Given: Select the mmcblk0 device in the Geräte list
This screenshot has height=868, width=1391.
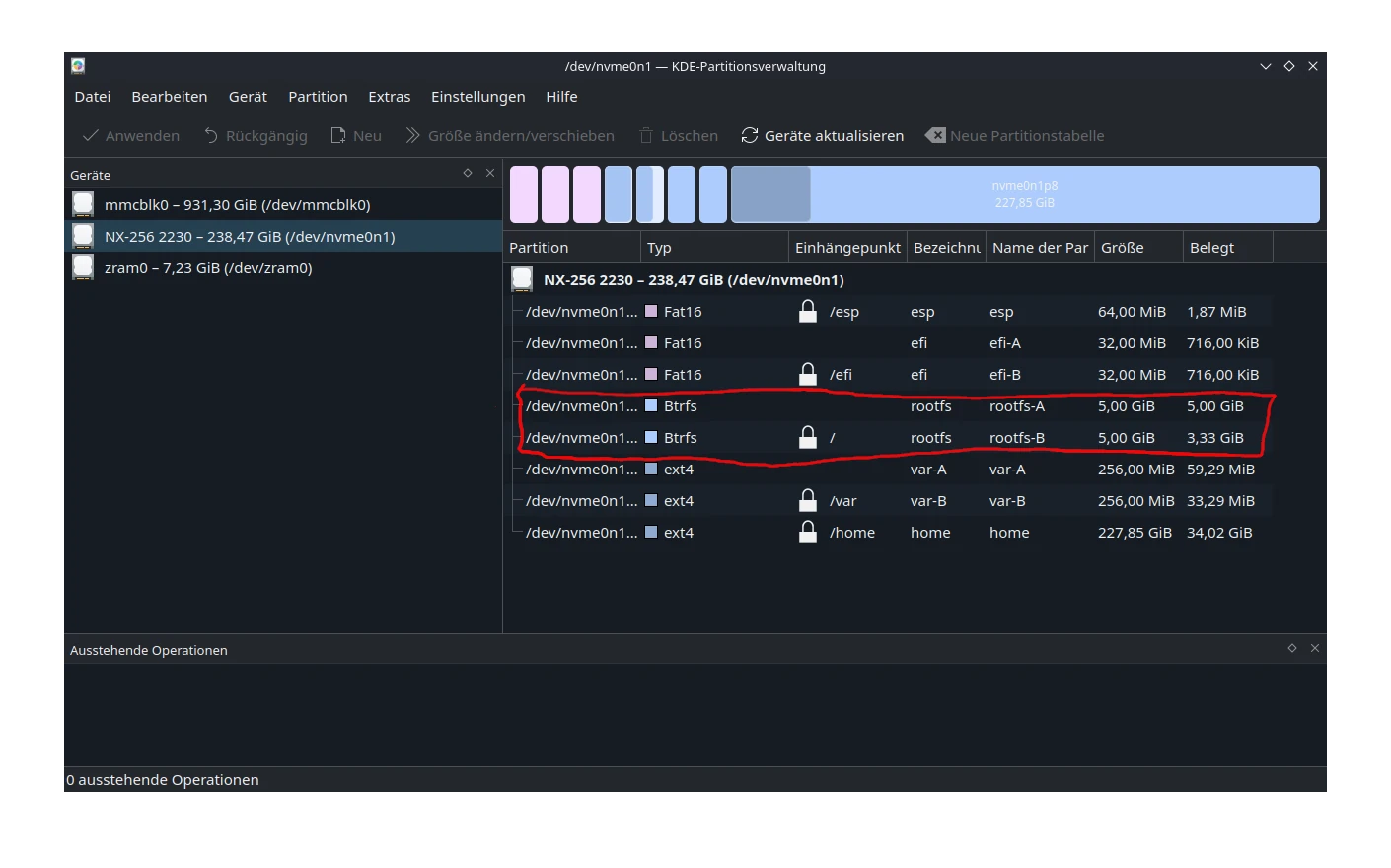Looking at the screenshot, I should (x=237, y=204).
